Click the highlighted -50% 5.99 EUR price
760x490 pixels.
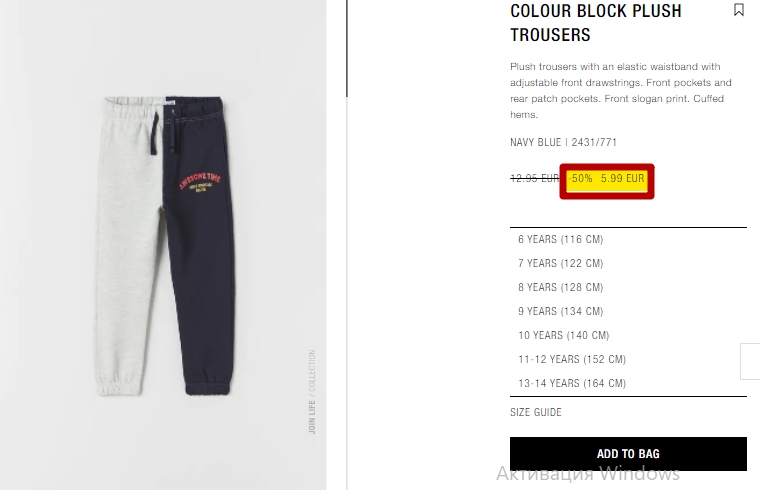[x=607, y=179]
